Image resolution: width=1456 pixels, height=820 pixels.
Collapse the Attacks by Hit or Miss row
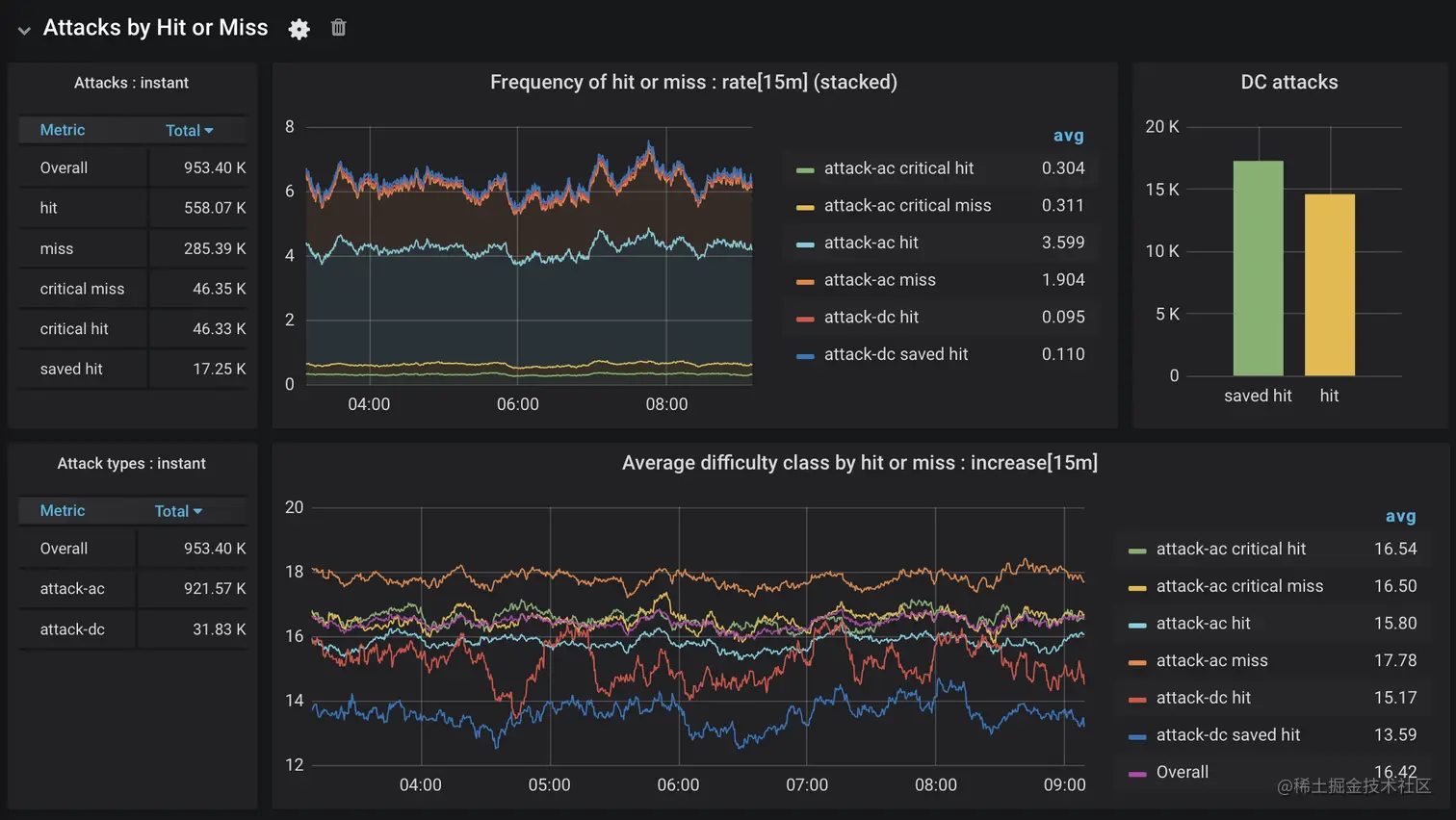click(x=24, y=31)
